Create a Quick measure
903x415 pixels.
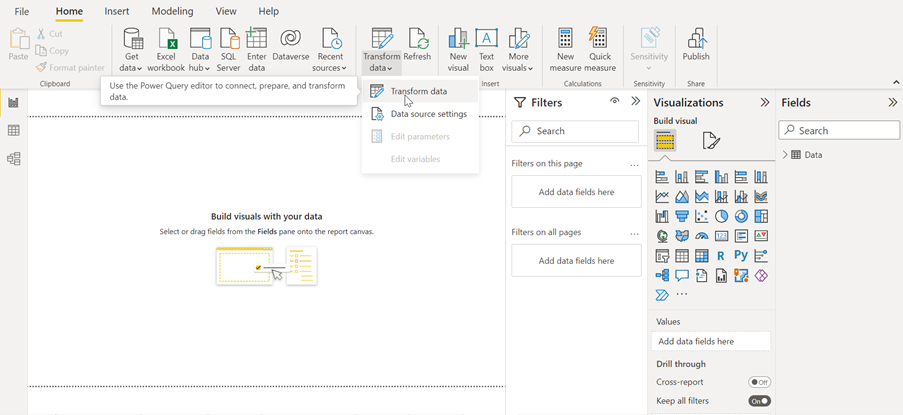(x=600, y=50)
